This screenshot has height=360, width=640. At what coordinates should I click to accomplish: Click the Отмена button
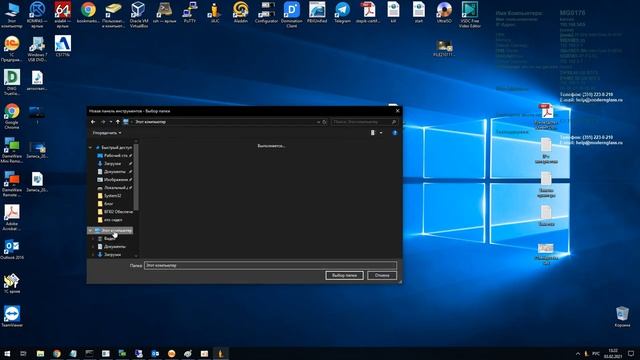tap(382, 276)
